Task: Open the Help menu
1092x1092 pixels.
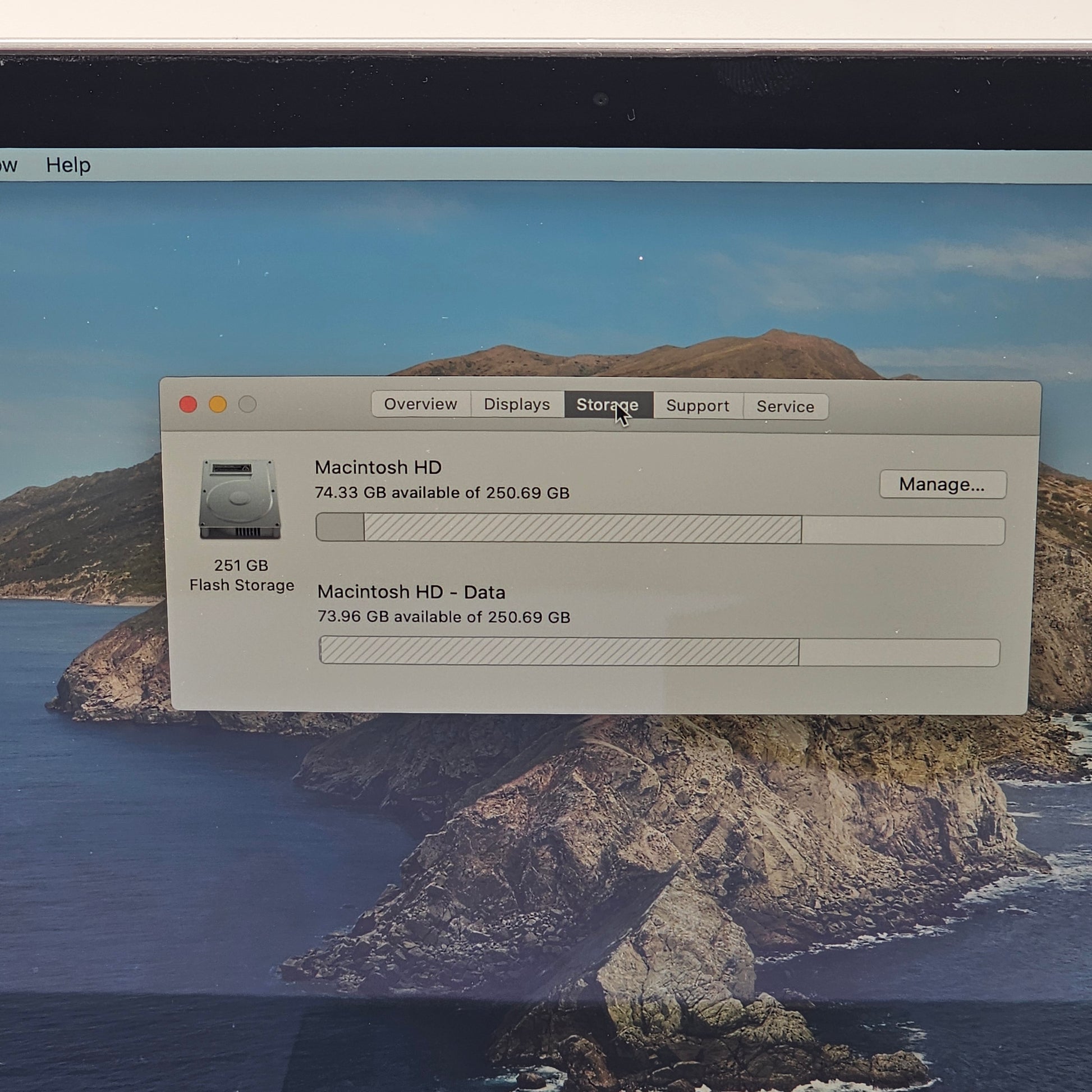Action: pyautogui.click(x=68, y=165)
